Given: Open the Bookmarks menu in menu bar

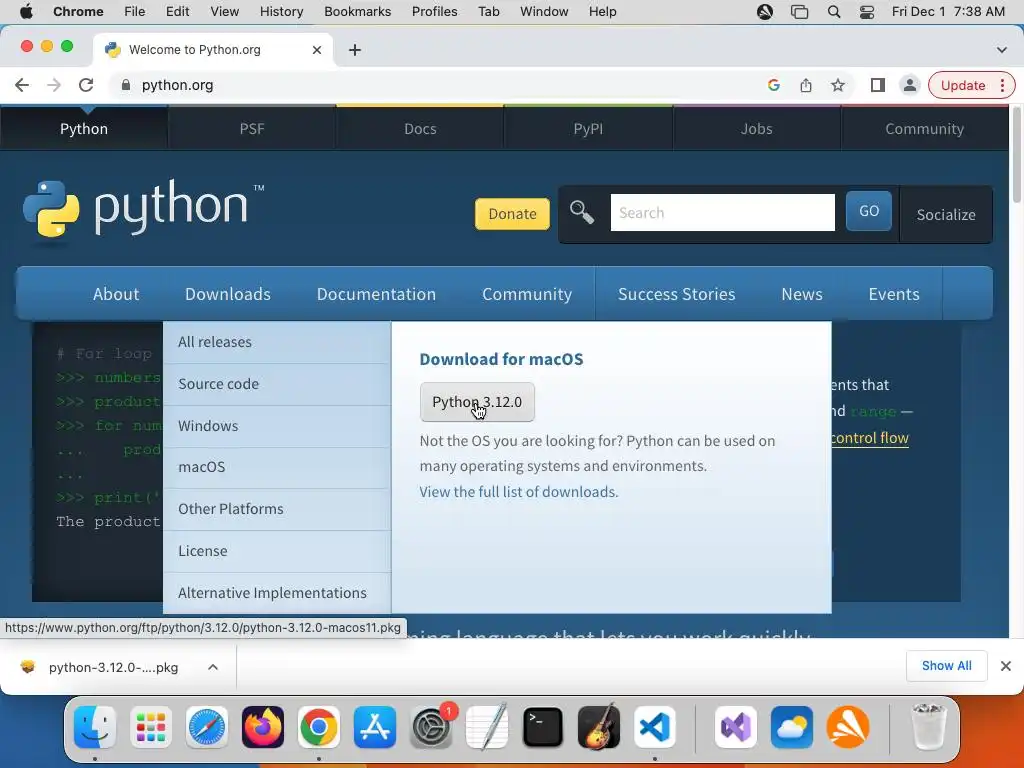Looking at the screenshot, I should [x=357, y=12].
